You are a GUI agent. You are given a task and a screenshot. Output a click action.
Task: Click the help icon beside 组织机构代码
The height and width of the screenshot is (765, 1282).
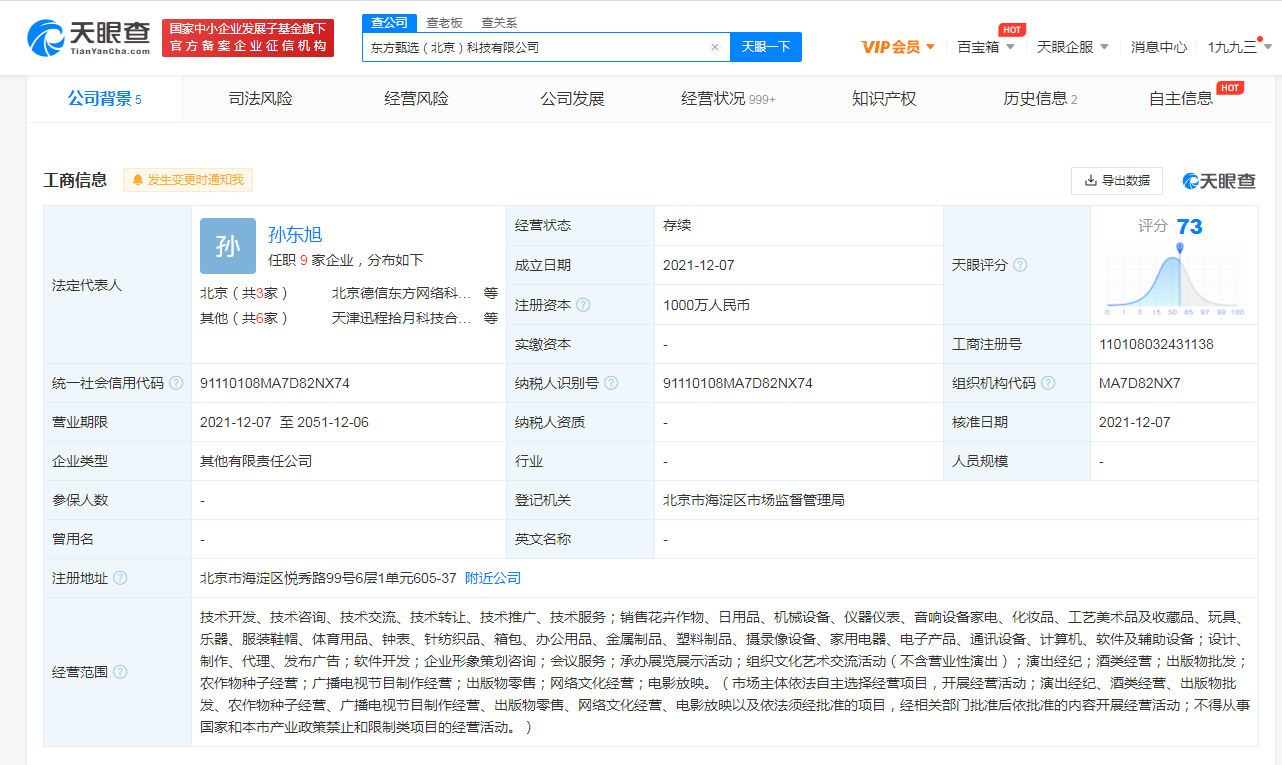click(x=1048, y=383)
